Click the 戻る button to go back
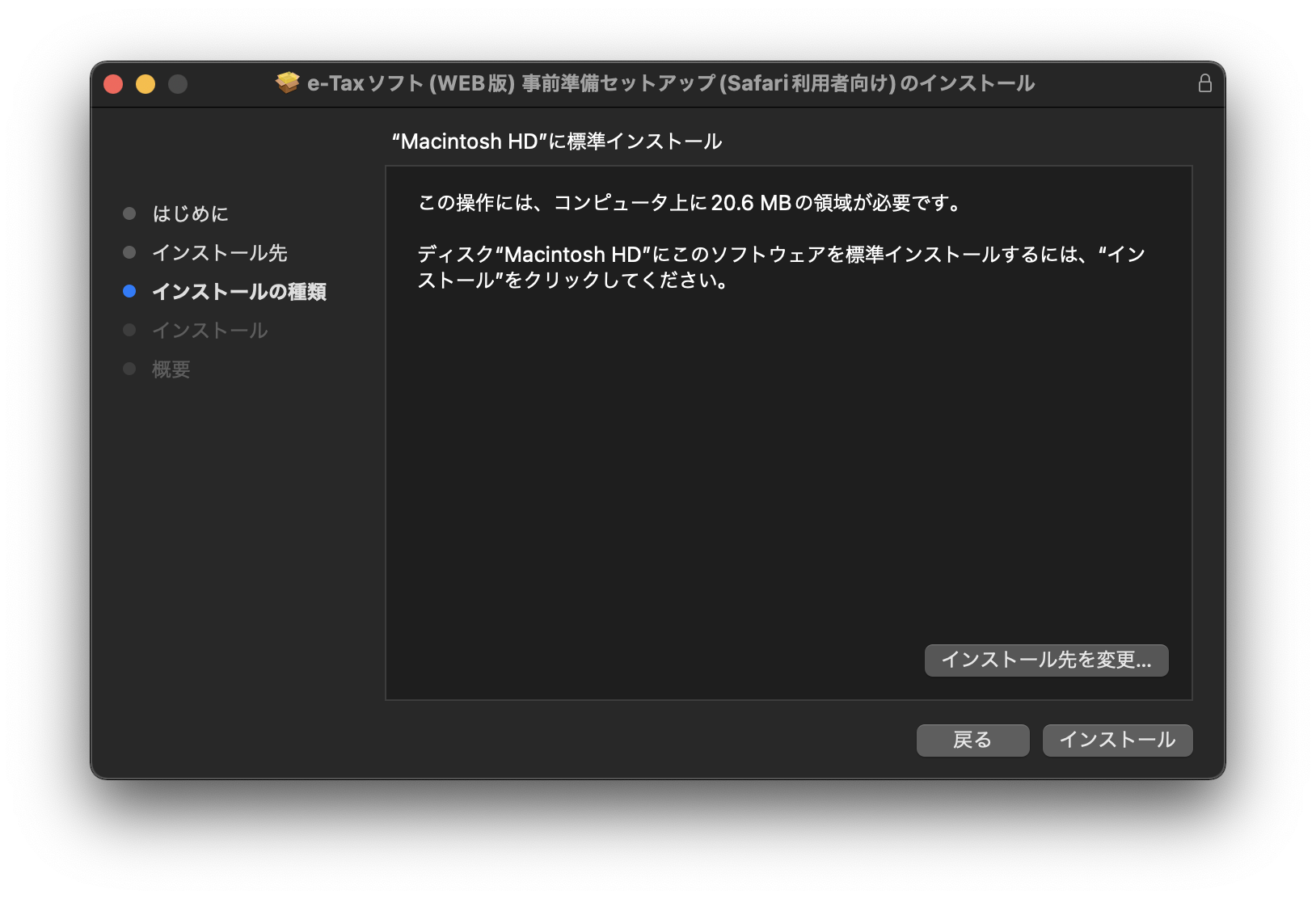 pos(972,740)
